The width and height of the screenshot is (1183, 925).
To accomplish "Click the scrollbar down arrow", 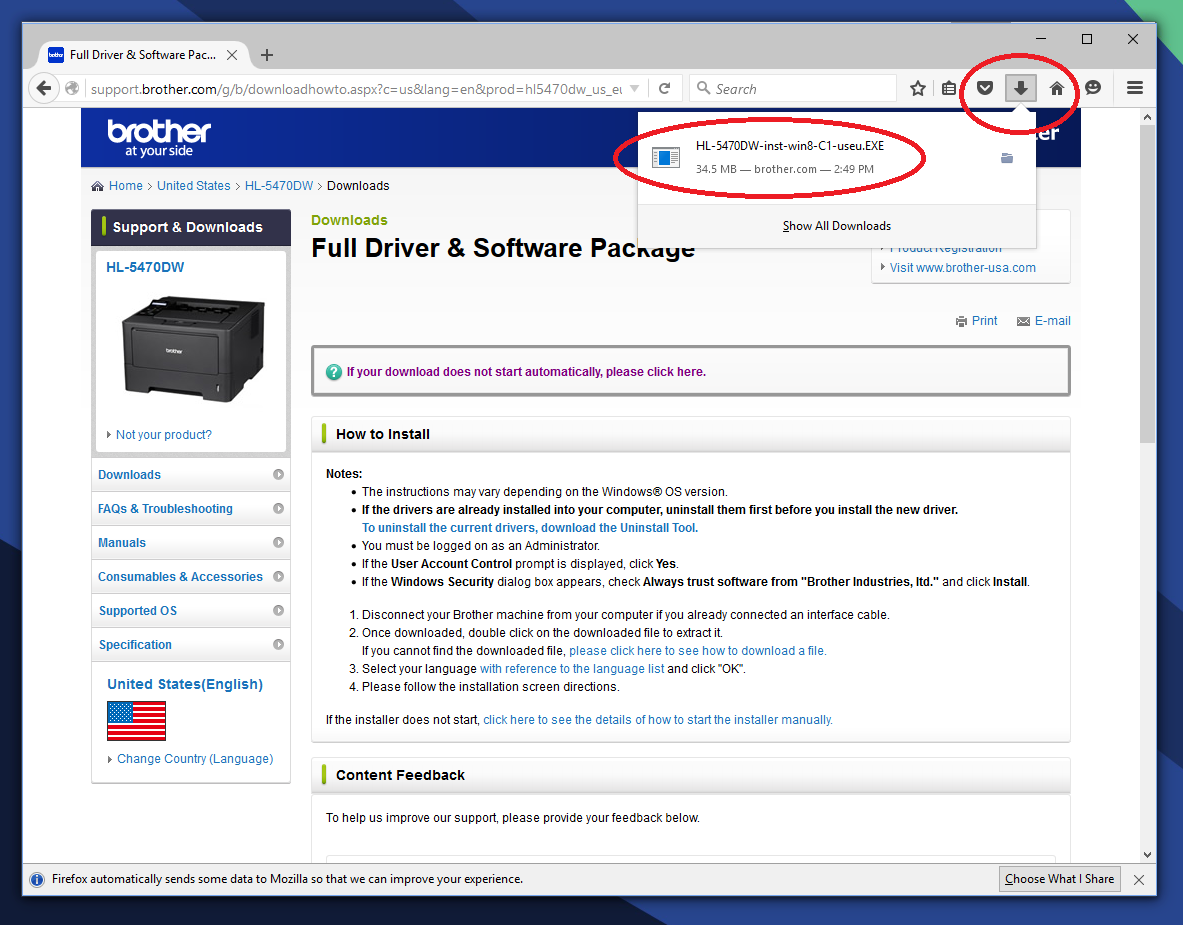I will pyautogui.click(x=1147, y=855).
